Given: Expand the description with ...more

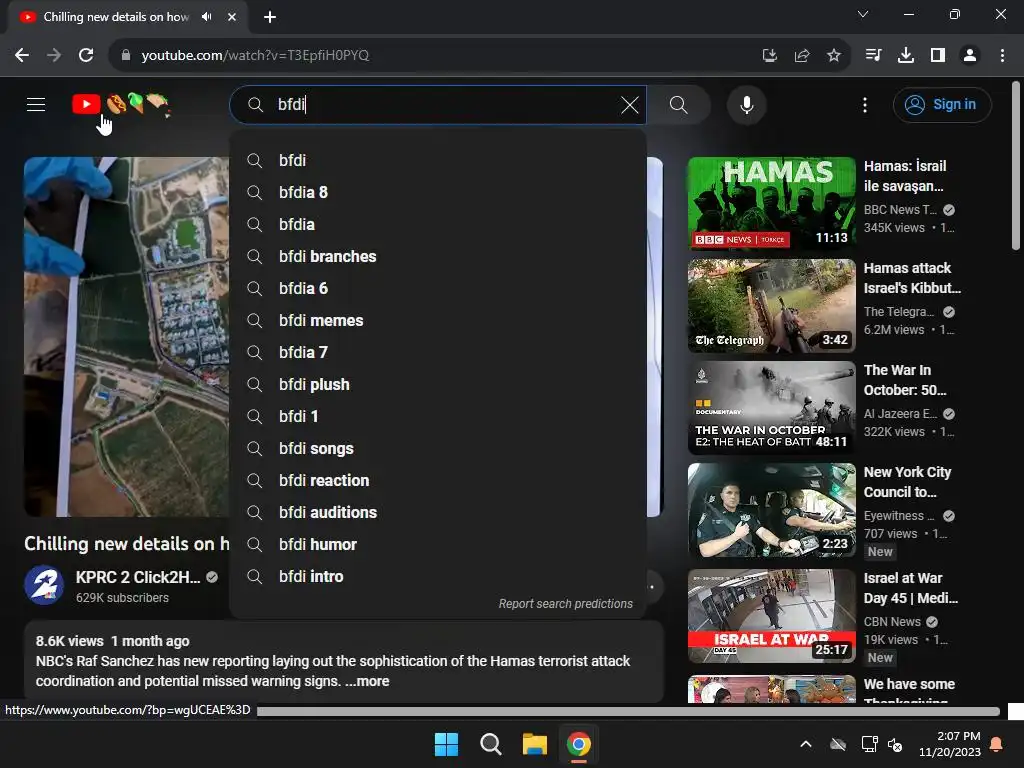Looking at the screenshot, I should coord(367,681).
